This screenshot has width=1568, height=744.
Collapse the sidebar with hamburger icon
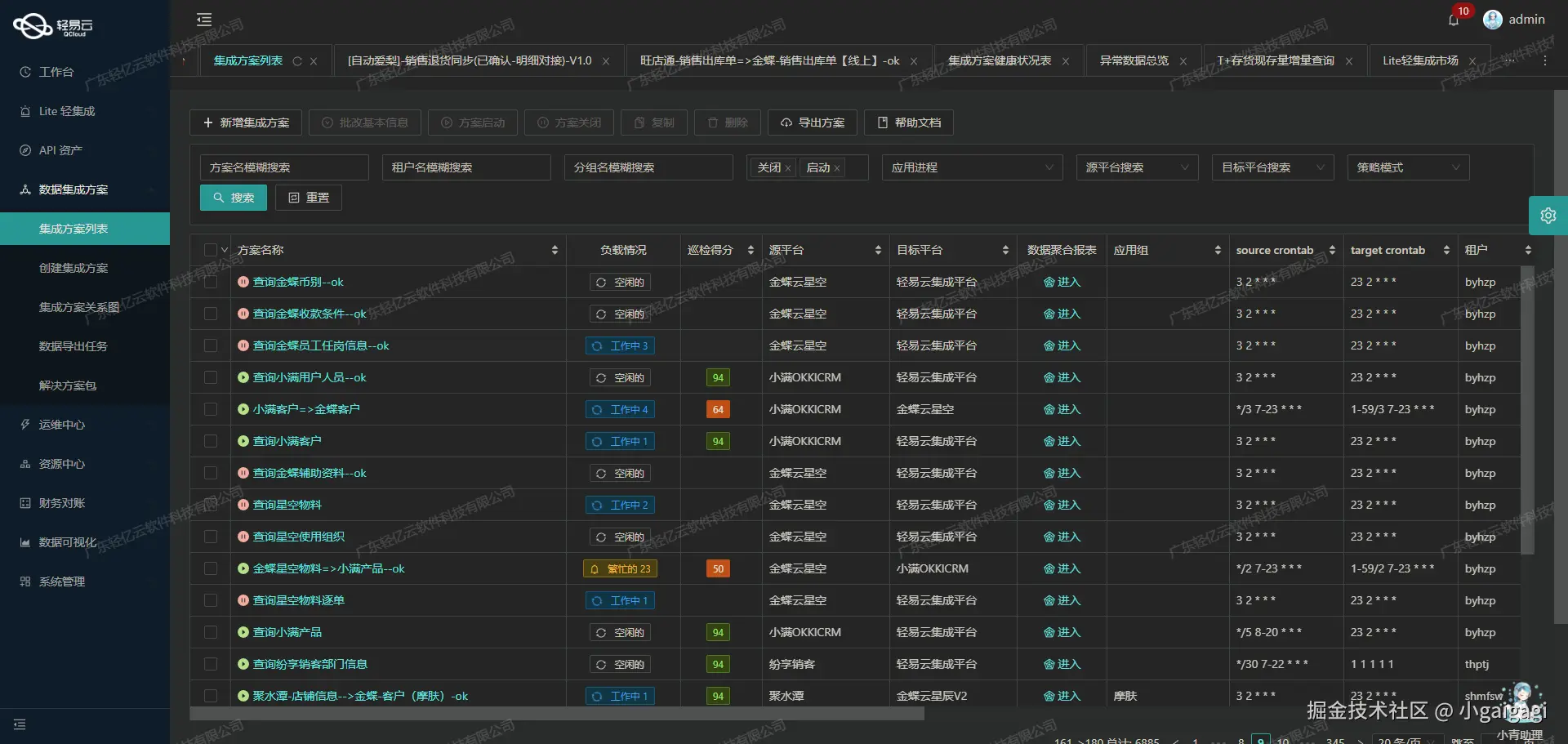tap(203, 19)
